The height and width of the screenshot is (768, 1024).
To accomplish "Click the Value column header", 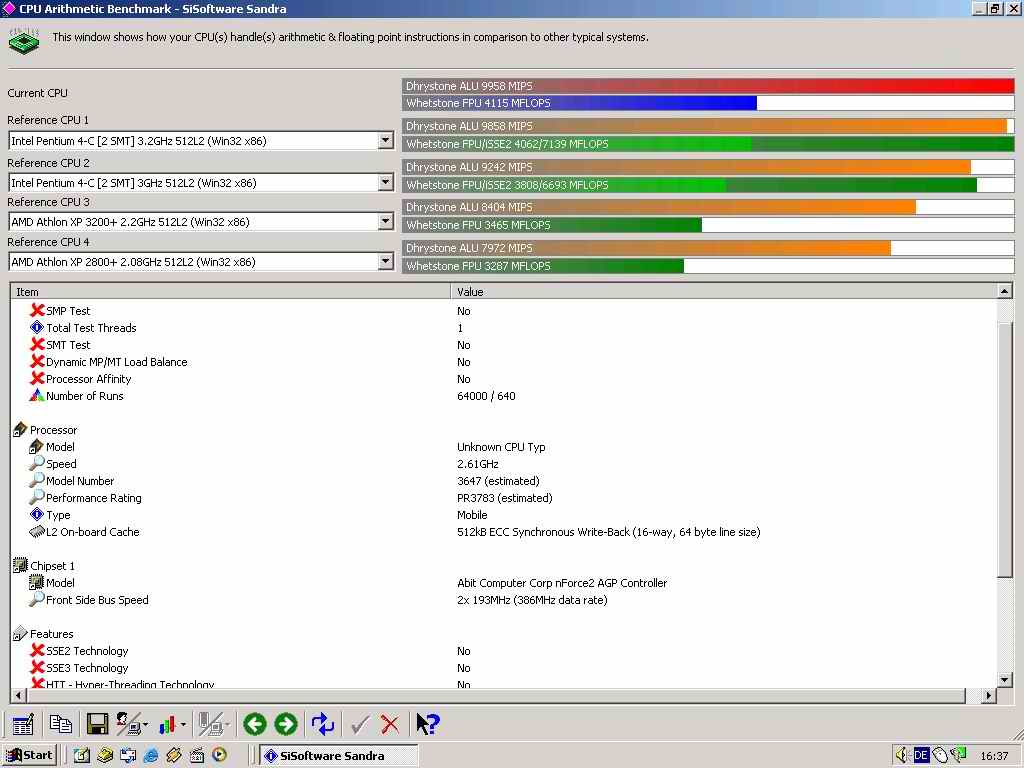I will [724, 291].
